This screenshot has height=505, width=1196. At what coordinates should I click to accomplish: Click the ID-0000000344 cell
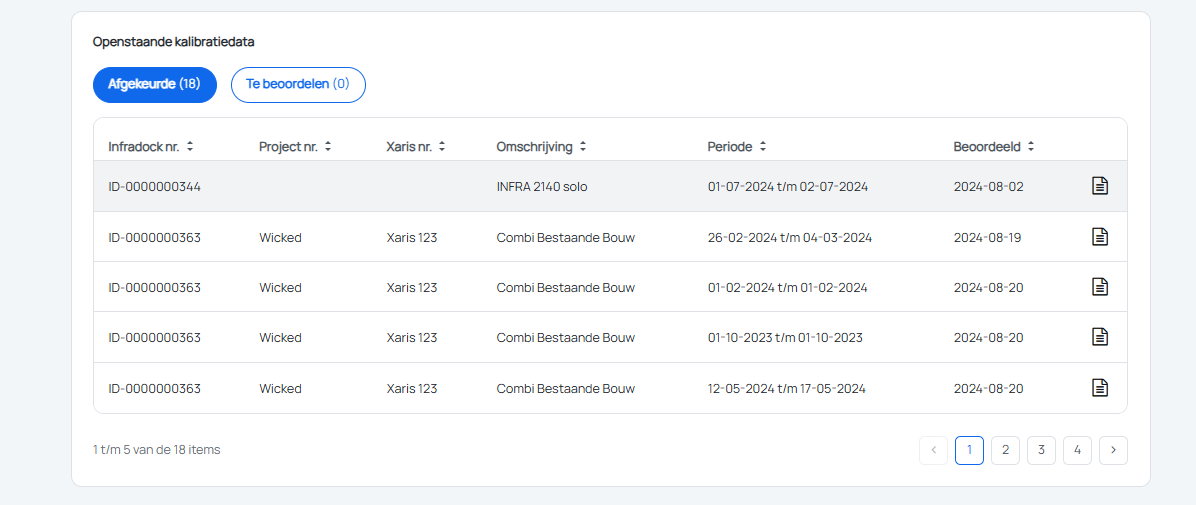(154, 186)
